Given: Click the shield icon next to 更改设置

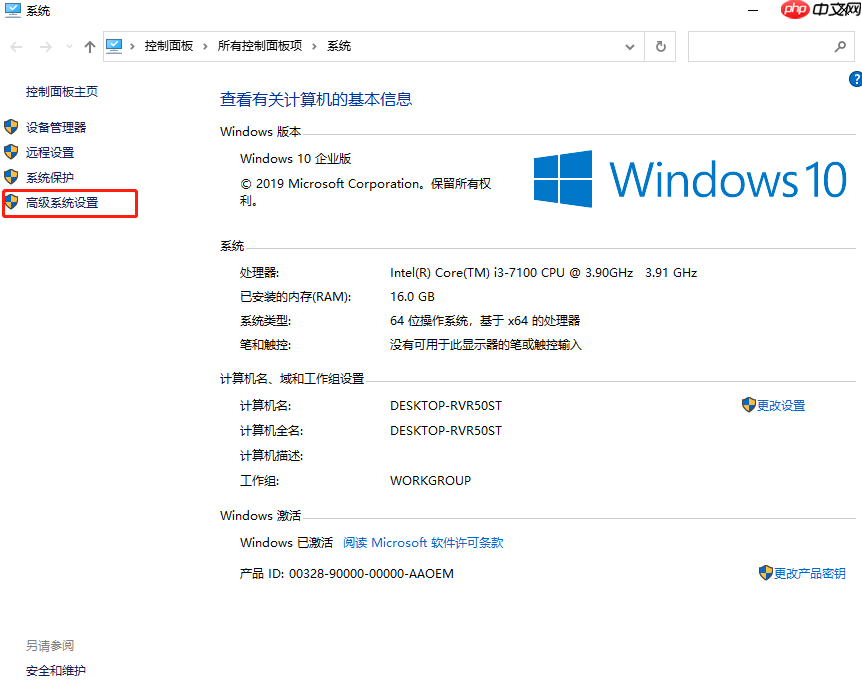Looking at the screenshot, I should pos(749,404).
